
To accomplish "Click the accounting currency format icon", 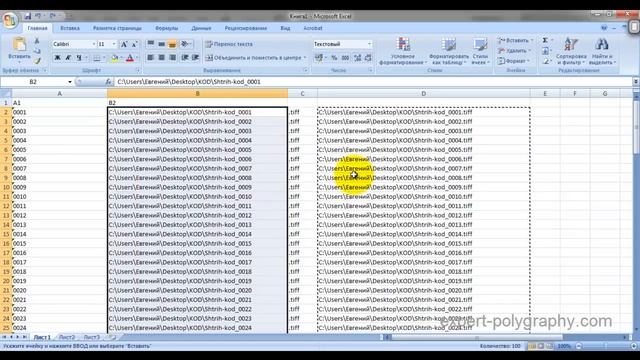I will pos(318,58).
